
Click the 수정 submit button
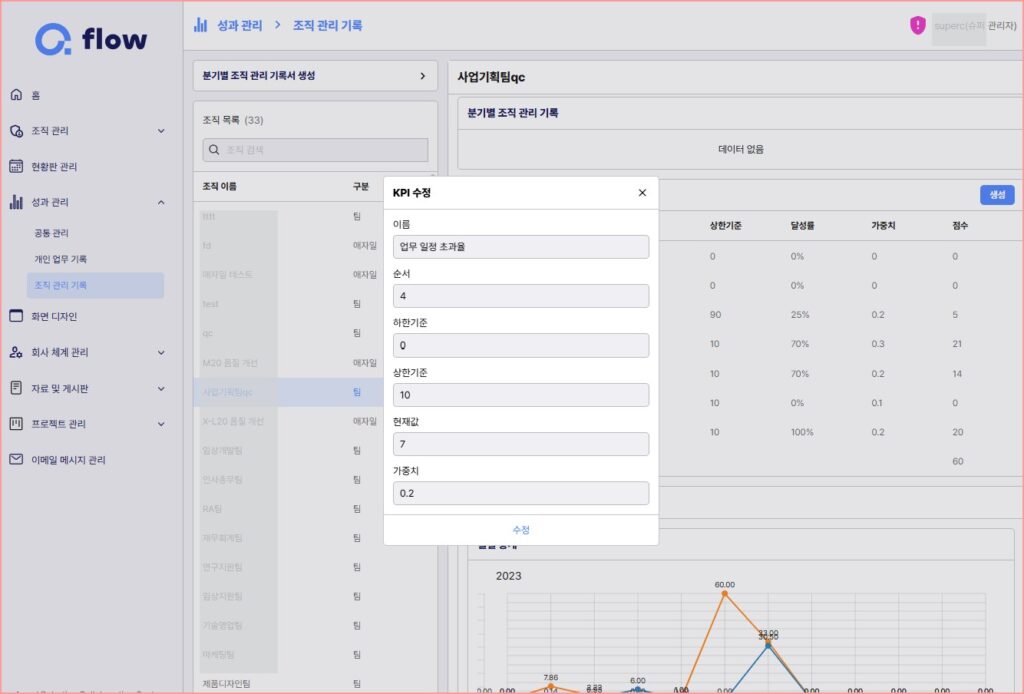(x=520, y=529)
